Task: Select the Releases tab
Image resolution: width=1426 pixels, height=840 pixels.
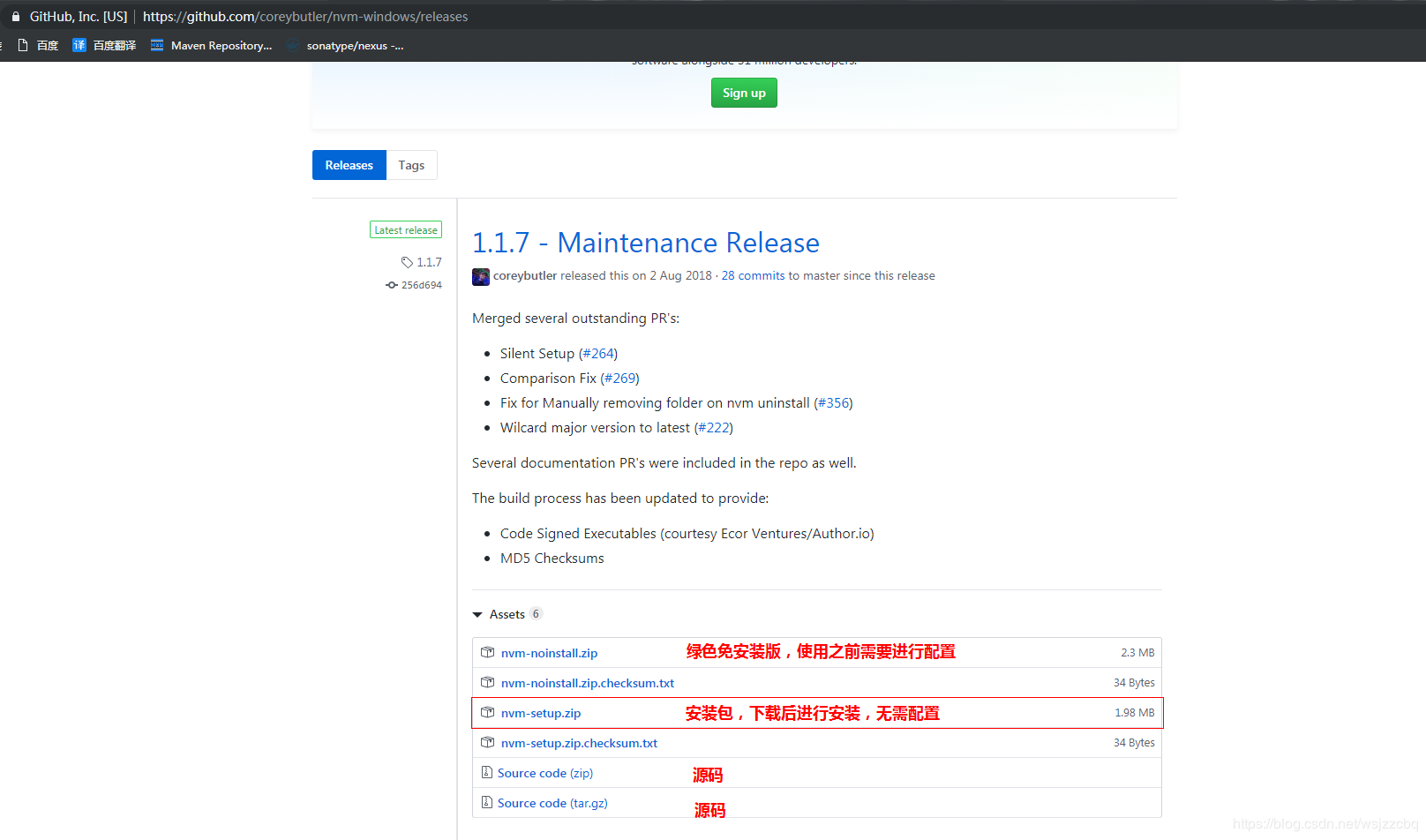Action: coord(349,165)
